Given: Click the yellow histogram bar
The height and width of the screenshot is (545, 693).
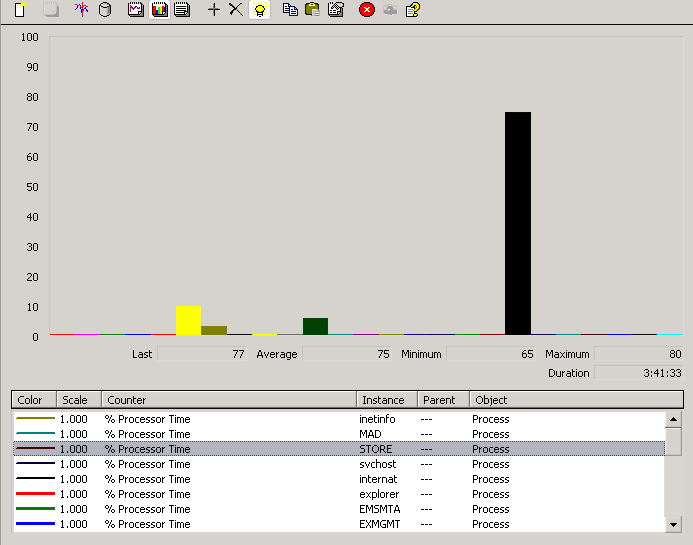Looking at the screenshot, I should point(189,320).
